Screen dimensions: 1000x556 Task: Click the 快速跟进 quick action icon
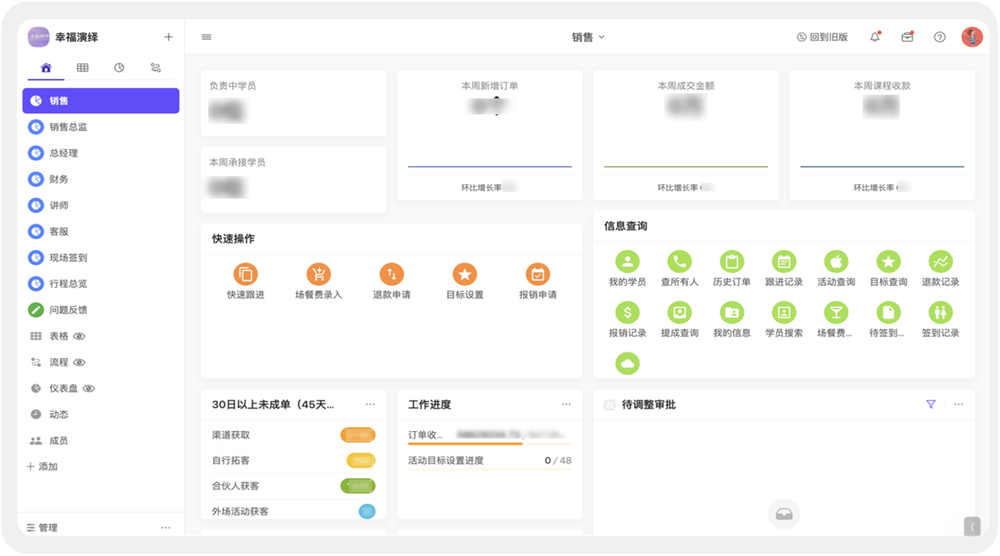coord(245,274)
